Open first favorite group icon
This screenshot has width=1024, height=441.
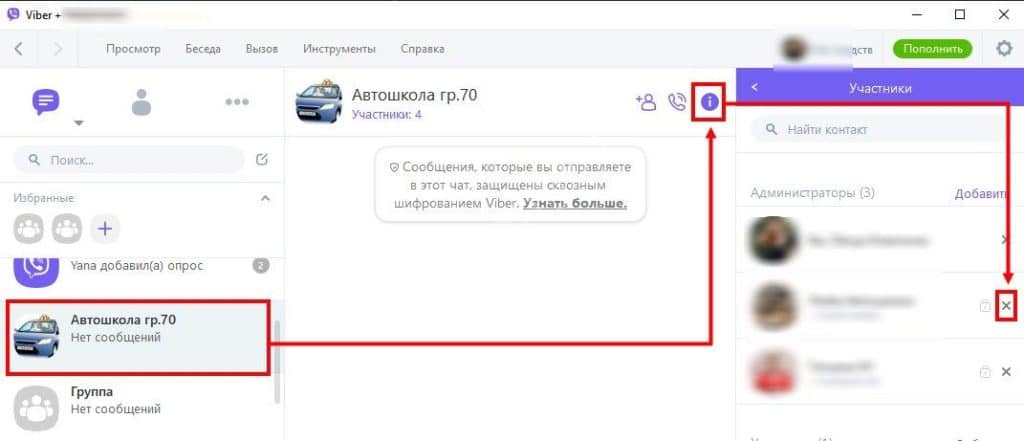[29, 229]
